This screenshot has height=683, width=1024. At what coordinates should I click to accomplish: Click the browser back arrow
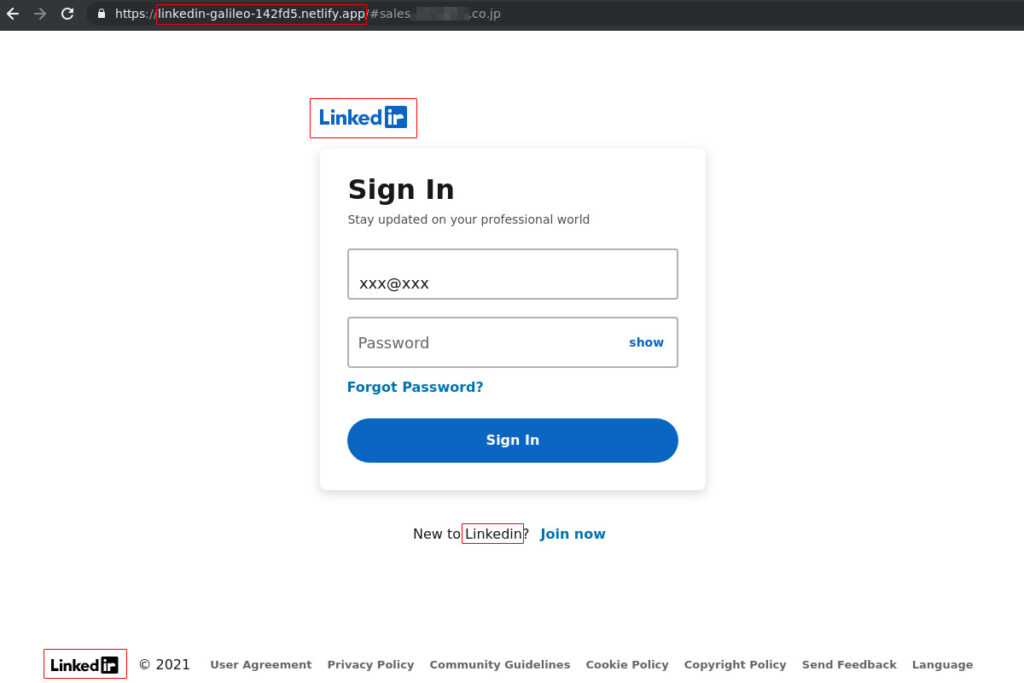[x=13, y=14]
